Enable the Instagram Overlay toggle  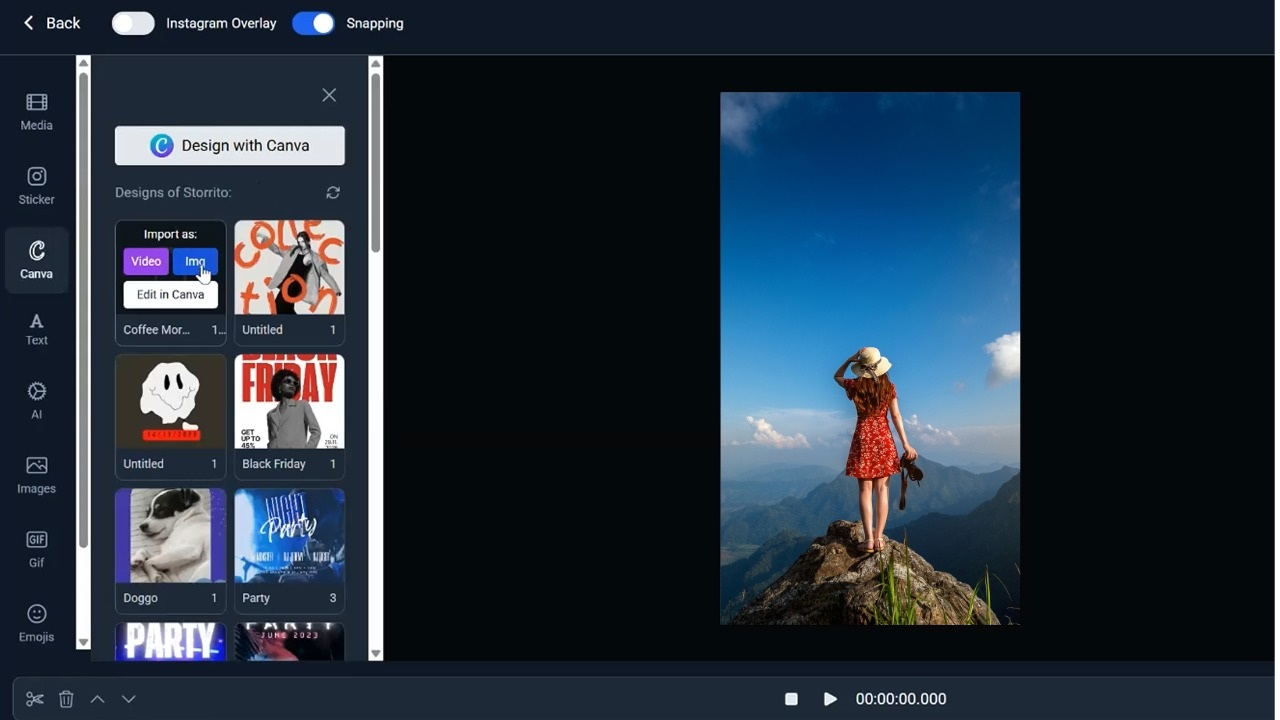click(133, 23)
